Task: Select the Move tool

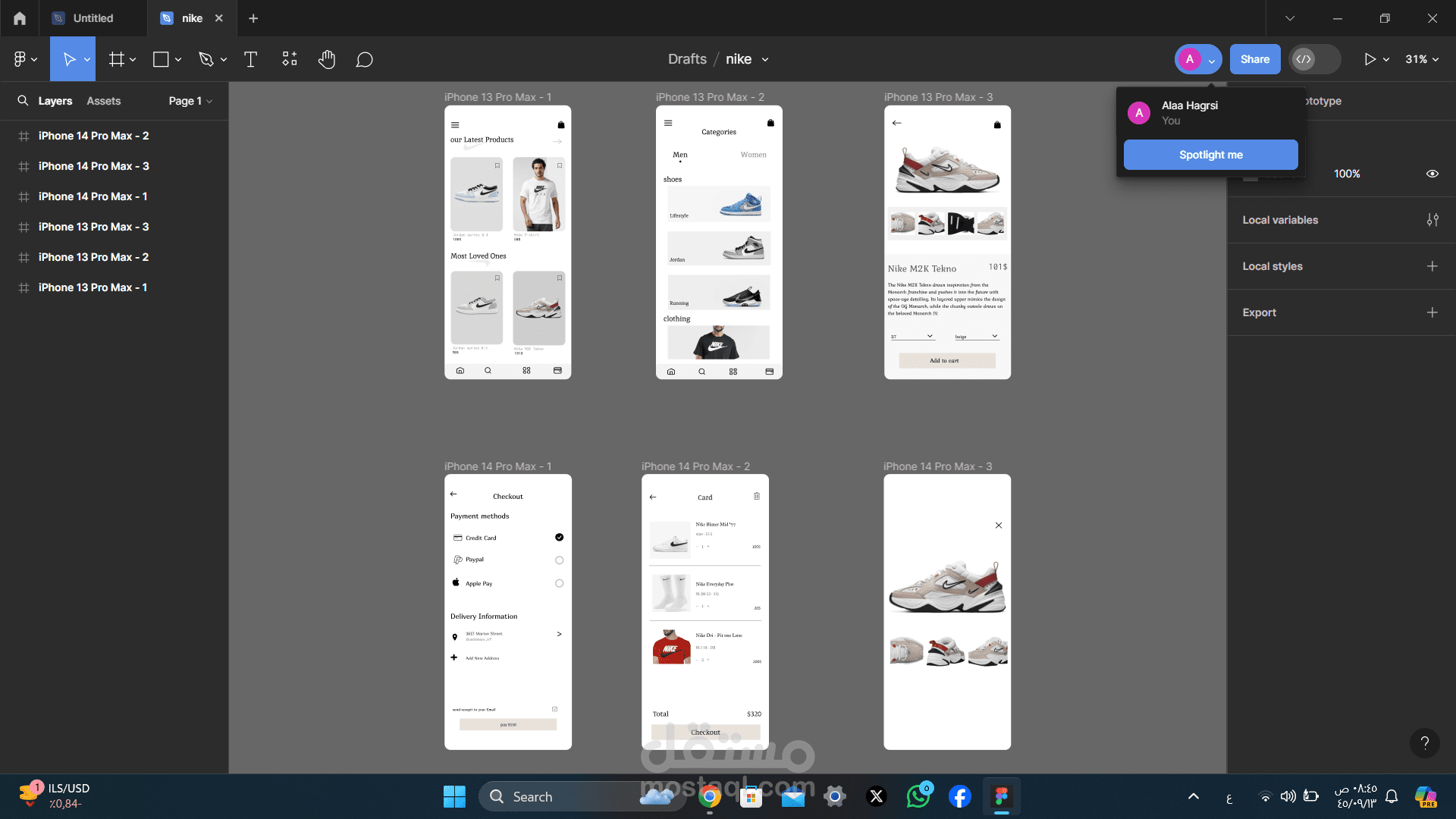Action: tap(68, 59)
